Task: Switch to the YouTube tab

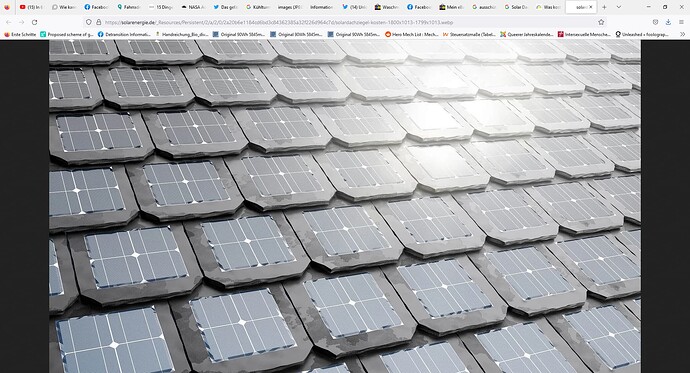Action: pos(31,7)
